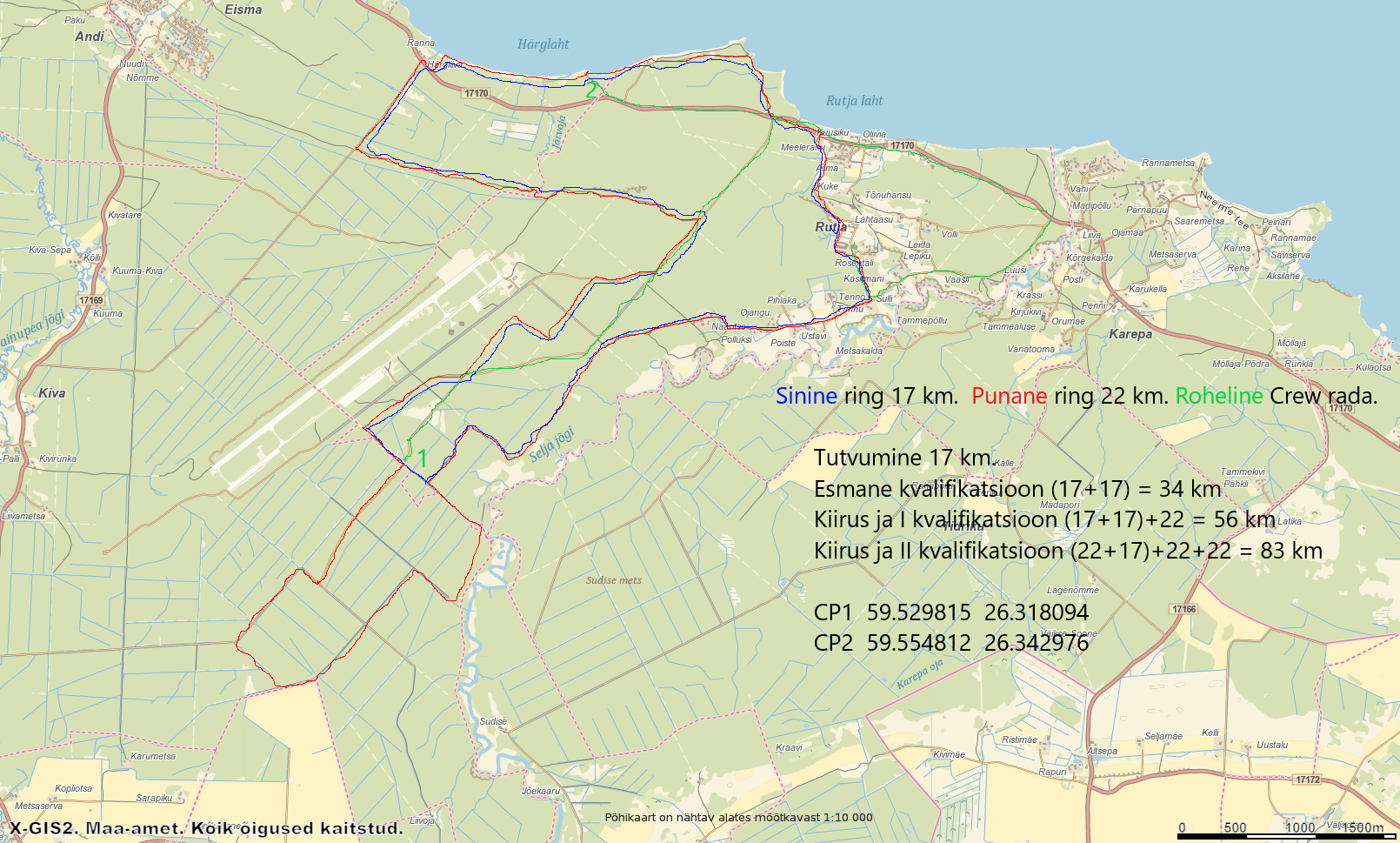Click the Põhikaart scale notice text
Image resolution: width=1400 pixels, height=843 pixels.
(738, 817)
